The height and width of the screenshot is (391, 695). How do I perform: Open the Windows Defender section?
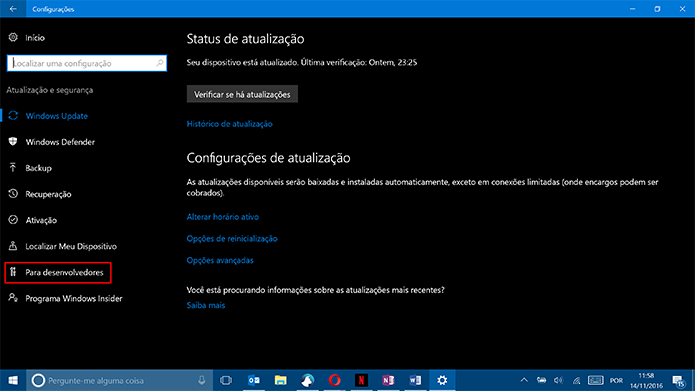point(60,142)
